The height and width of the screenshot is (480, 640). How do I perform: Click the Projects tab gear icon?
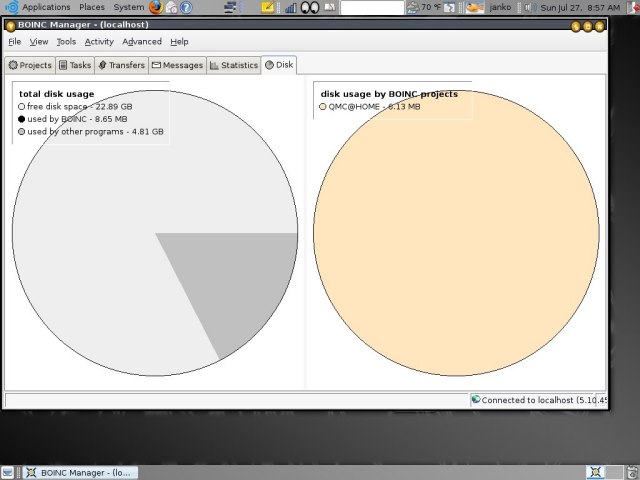13,65
